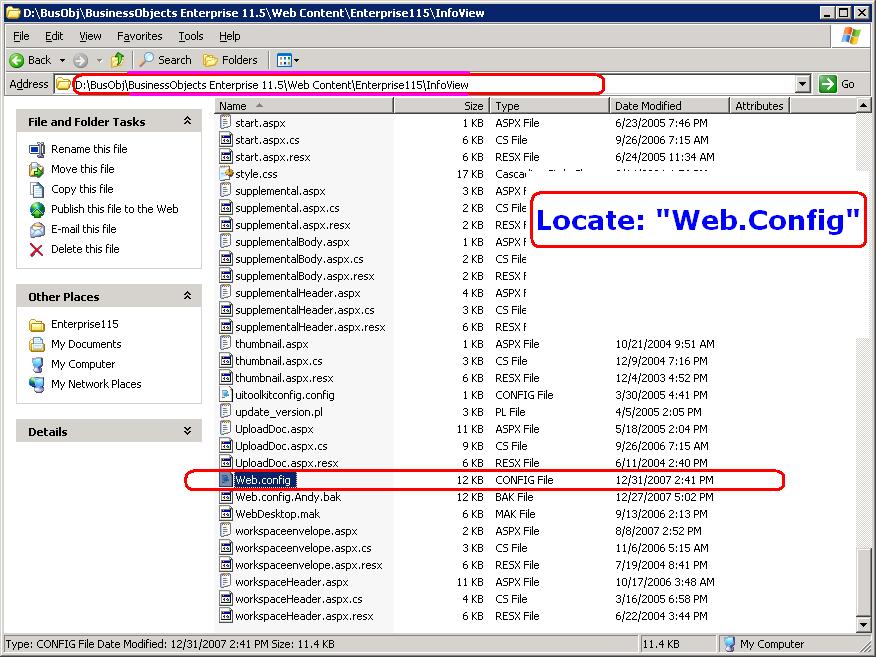Open My Documents in Other Places
The image size is (876, 657).
[x=86, y=344]
